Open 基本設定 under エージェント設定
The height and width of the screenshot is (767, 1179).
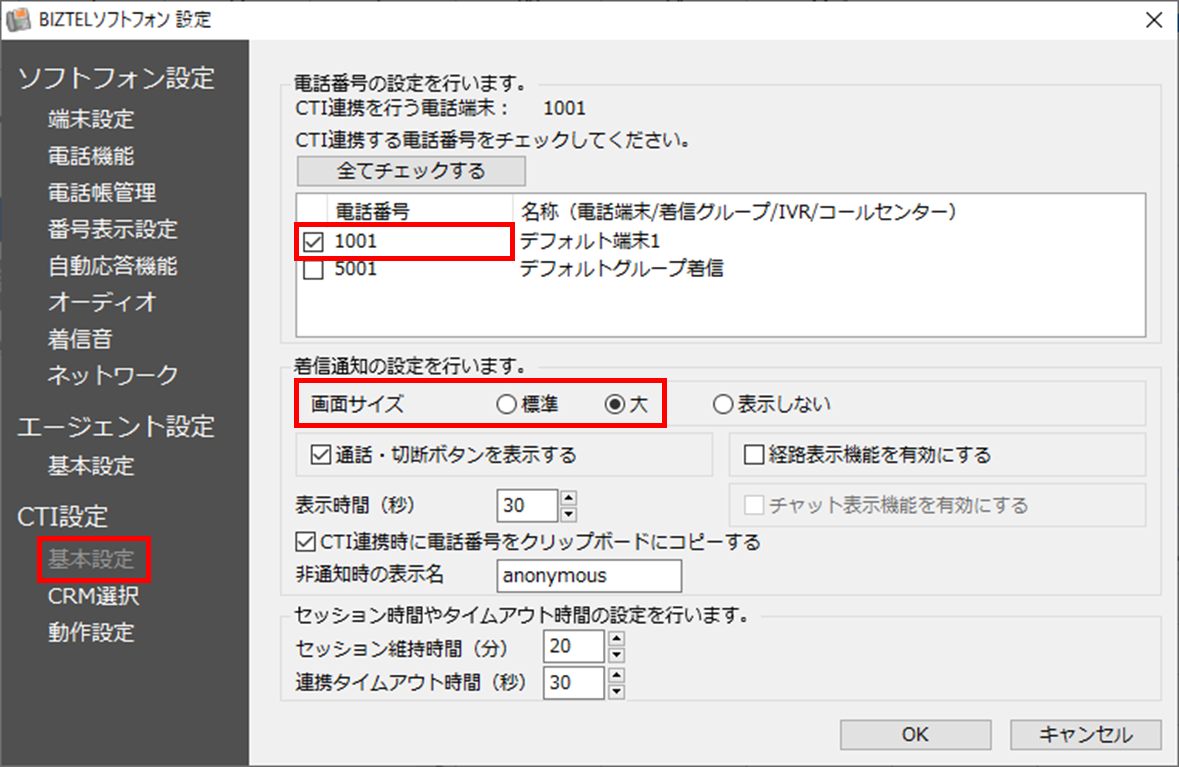(91, 466)
